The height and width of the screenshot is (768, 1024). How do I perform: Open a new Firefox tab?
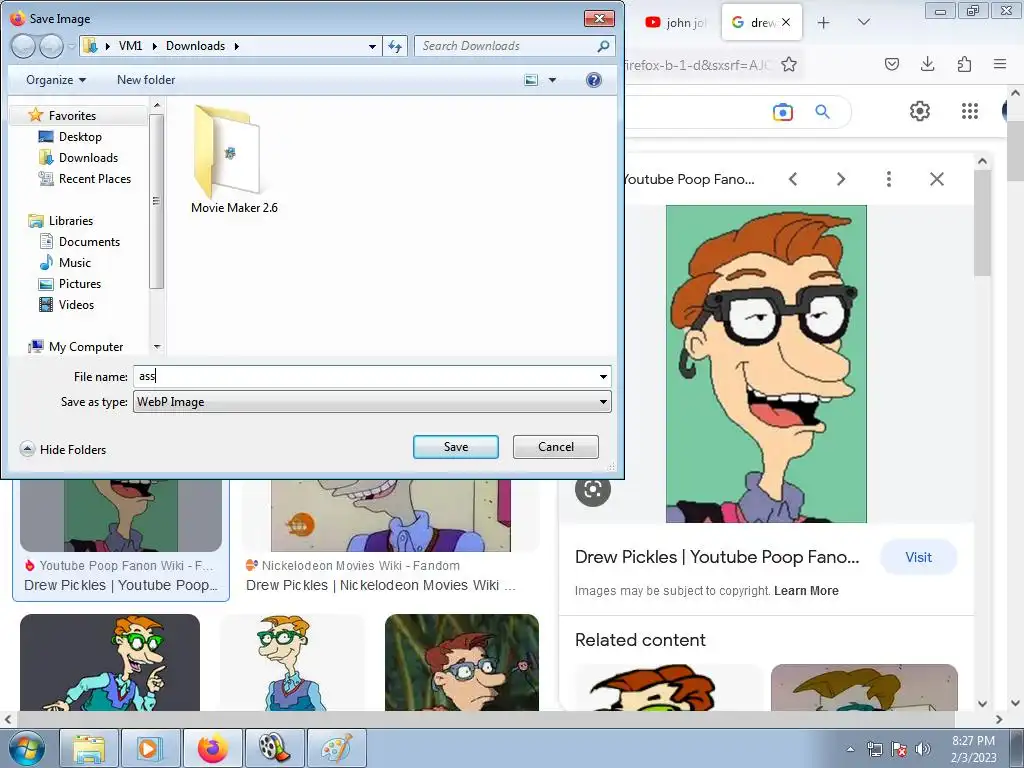pyautogui.click(x=824, y=22)
